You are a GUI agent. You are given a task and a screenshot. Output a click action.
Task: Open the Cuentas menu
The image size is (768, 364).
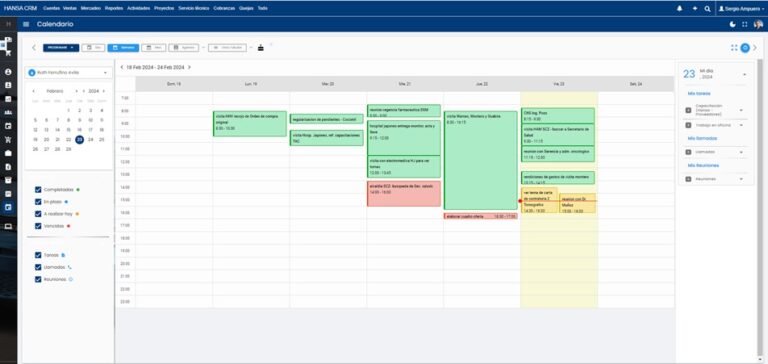[50, 8]
